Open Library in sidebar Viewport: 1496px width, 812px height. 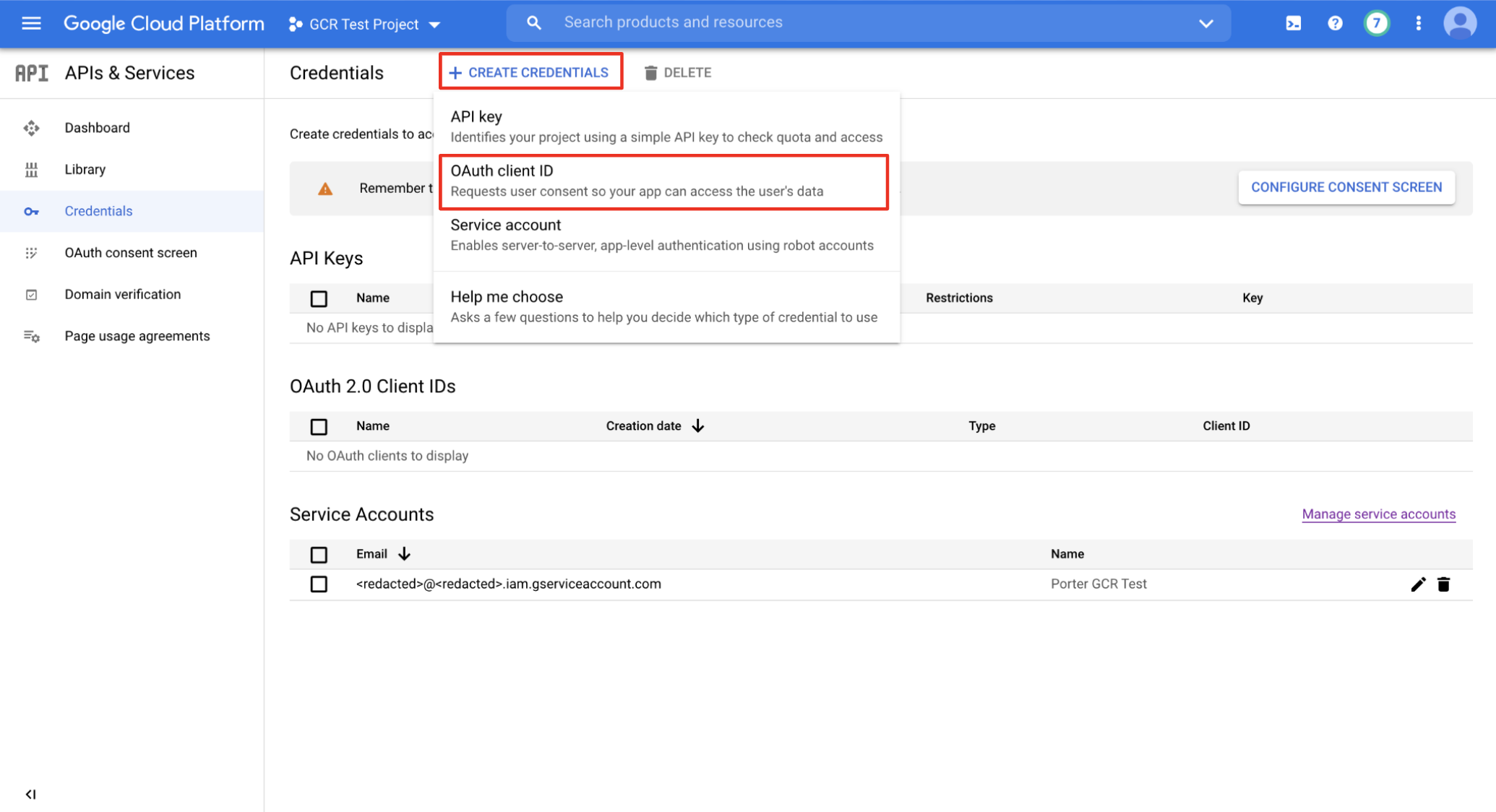(x=85, y=169)
